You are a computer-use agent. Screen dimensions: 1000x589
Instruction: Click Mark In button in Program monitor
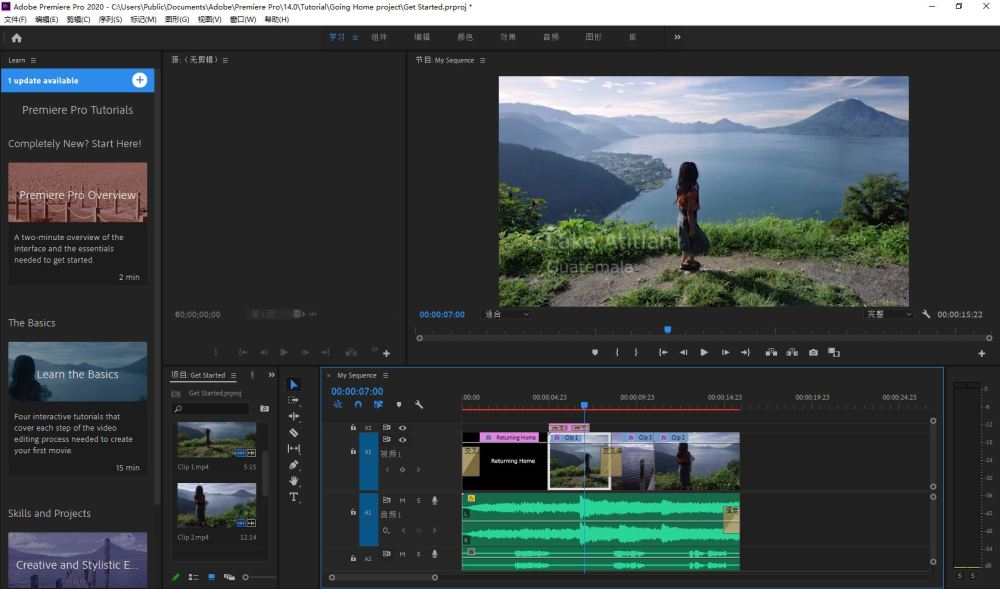click(617, 353)
